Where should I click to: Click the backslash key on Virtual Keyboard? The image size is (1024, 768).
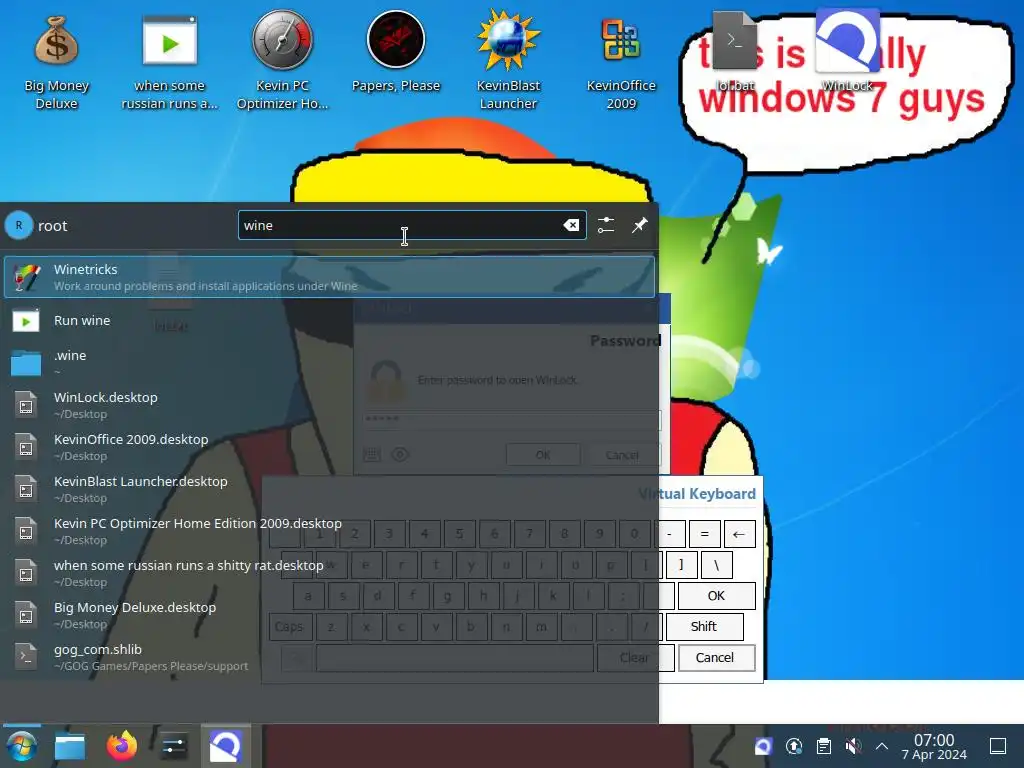pos(716,565)
